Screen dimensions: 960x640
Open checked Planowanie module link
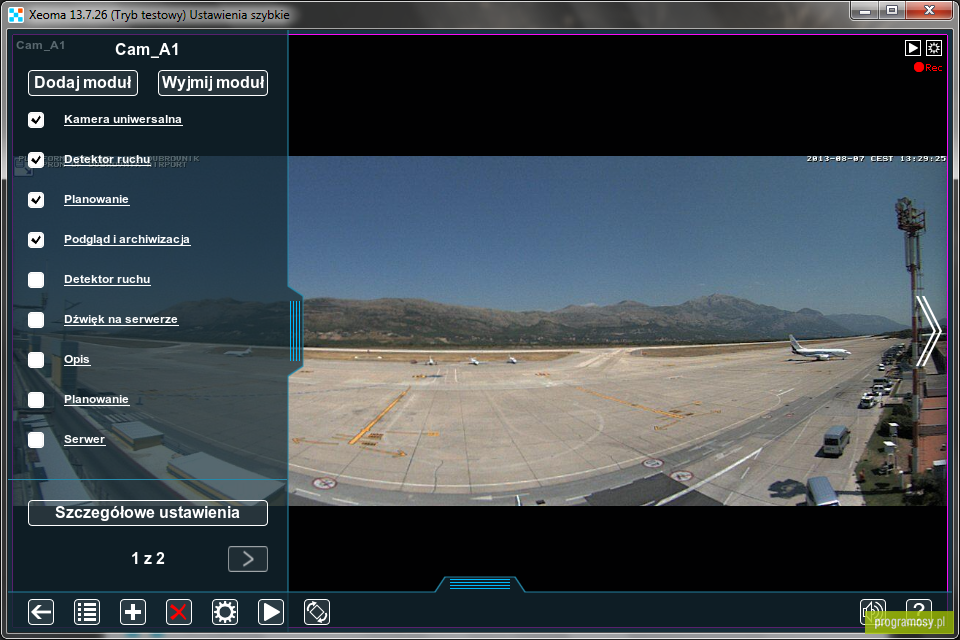tap(96, 199)
